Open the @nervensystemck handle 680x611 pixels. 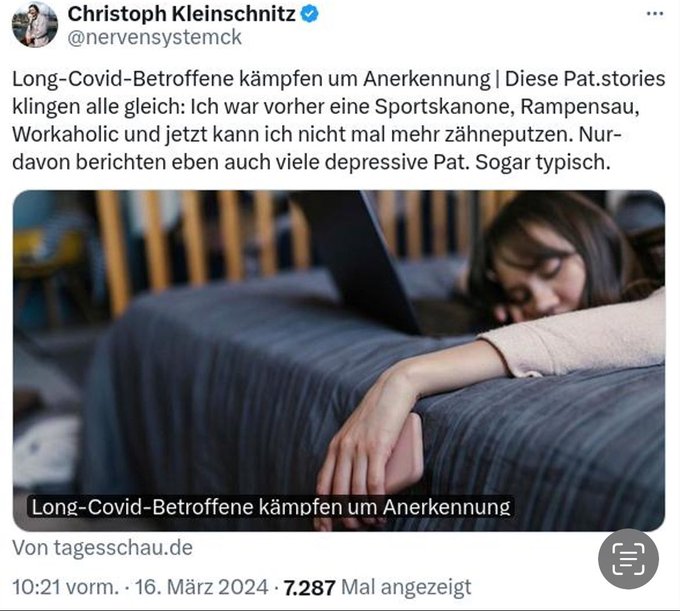[x=154, y=38]
